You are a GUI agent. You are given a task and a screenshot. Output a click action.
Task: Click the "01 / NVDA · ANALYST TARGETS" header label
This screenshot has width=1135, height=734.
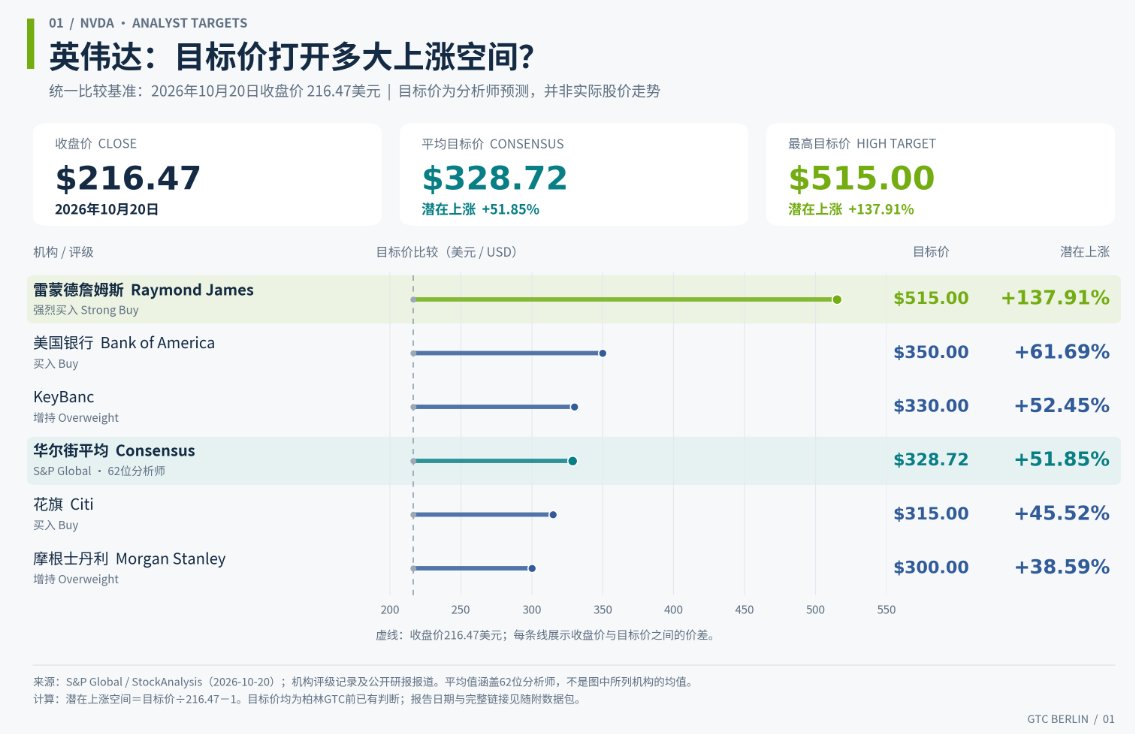click(148, 23)
